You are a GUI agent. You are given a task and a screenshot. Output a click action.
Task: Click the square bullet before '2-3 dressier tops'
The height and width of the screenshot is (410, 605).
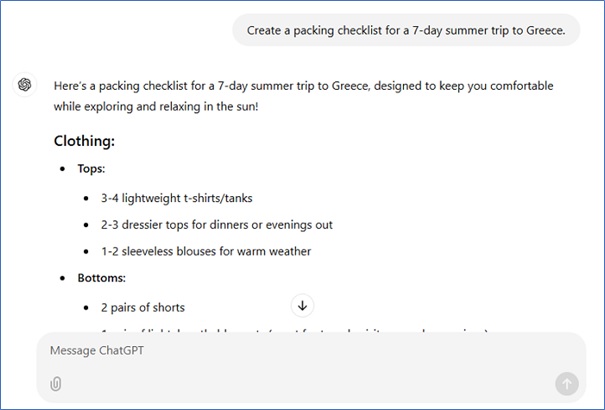click(x=88, y=224)
